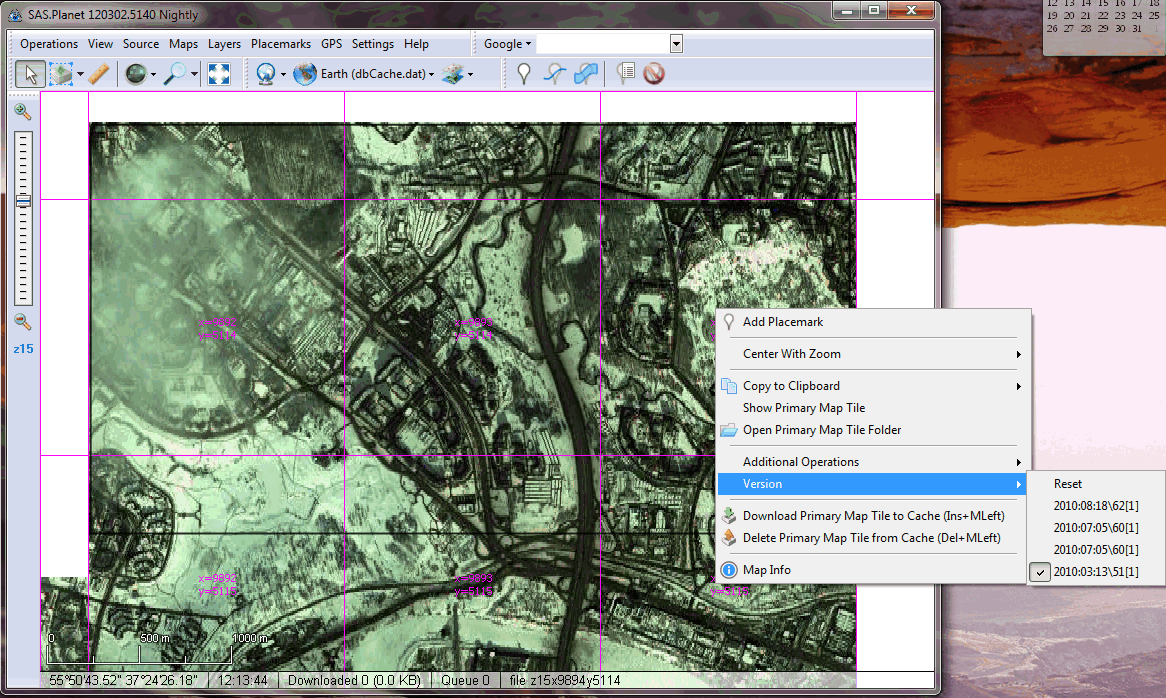Choose version 2010:08:18\62[1]
Viewport: 1166px width, 698px height.
(1095, 506)
